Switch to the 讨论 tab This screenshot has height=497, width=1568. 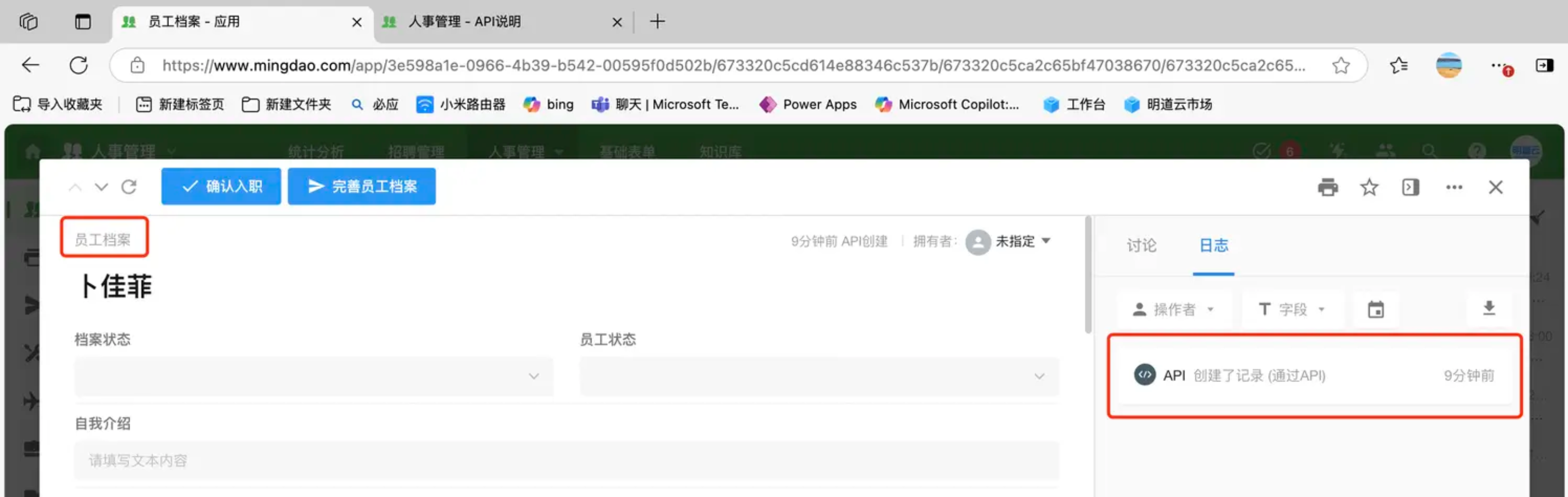coord(1141,245)
